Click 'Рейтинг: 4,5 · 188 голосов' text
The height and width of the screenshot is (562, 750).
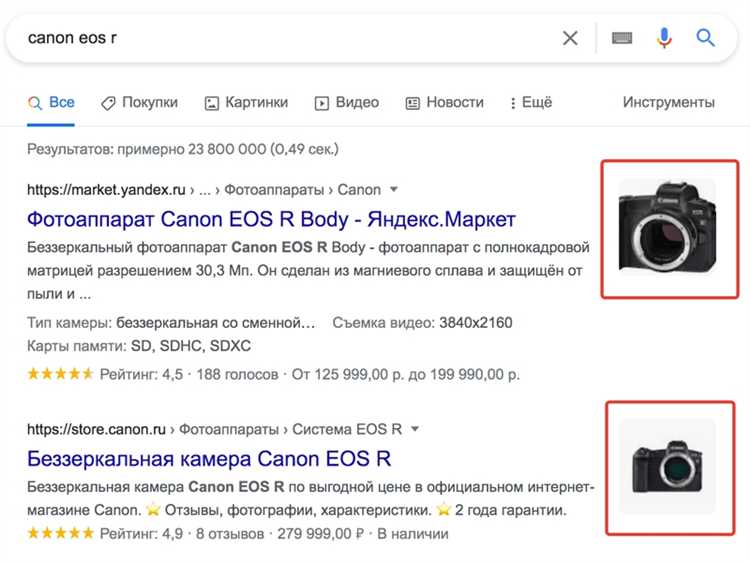coord(189,374)
